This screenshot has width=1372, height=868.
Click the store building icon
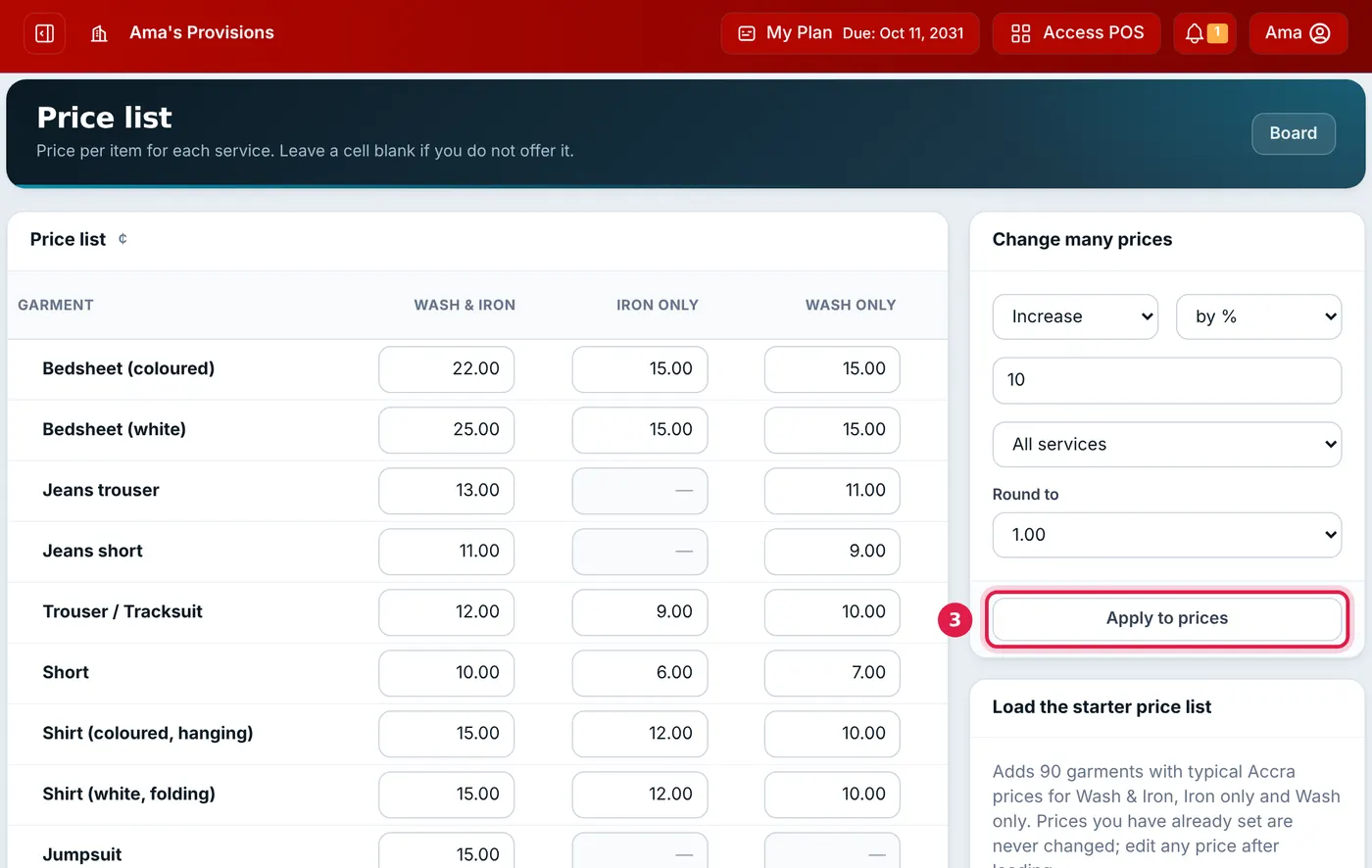click(99, 33)
